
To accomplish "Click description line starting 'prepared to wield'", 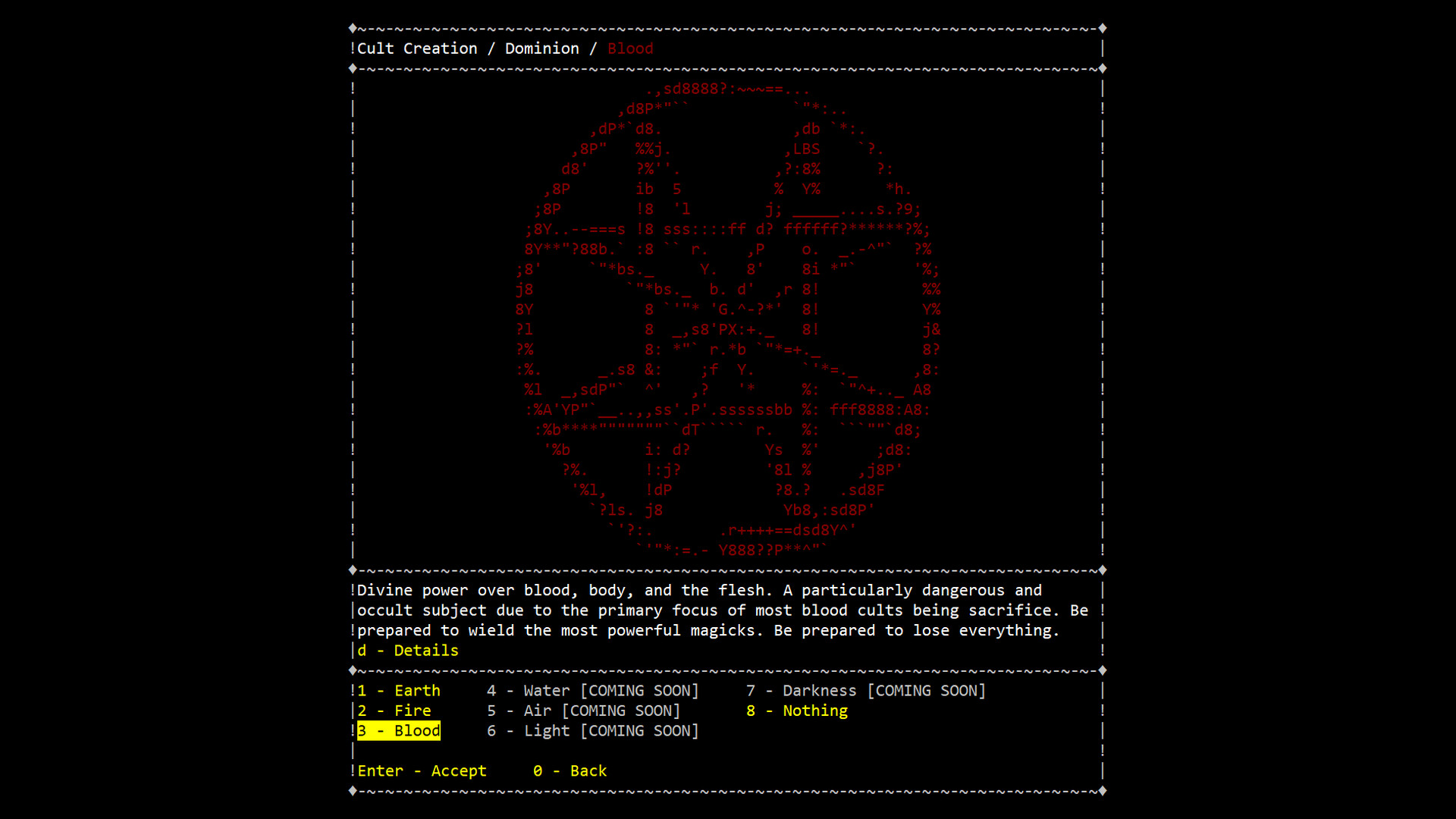I will coord(708,631).
